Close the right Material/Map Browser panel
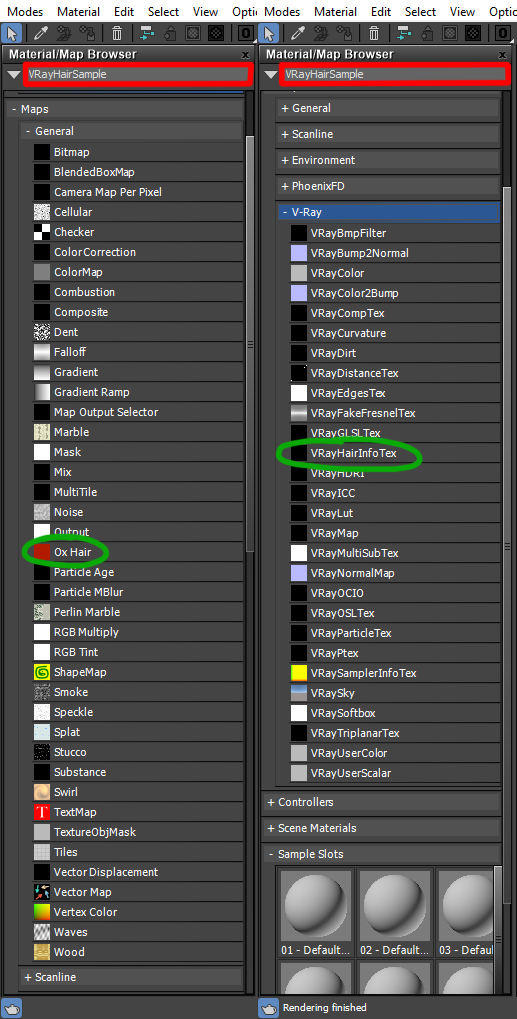517x1019 pixels. (503, 56)
